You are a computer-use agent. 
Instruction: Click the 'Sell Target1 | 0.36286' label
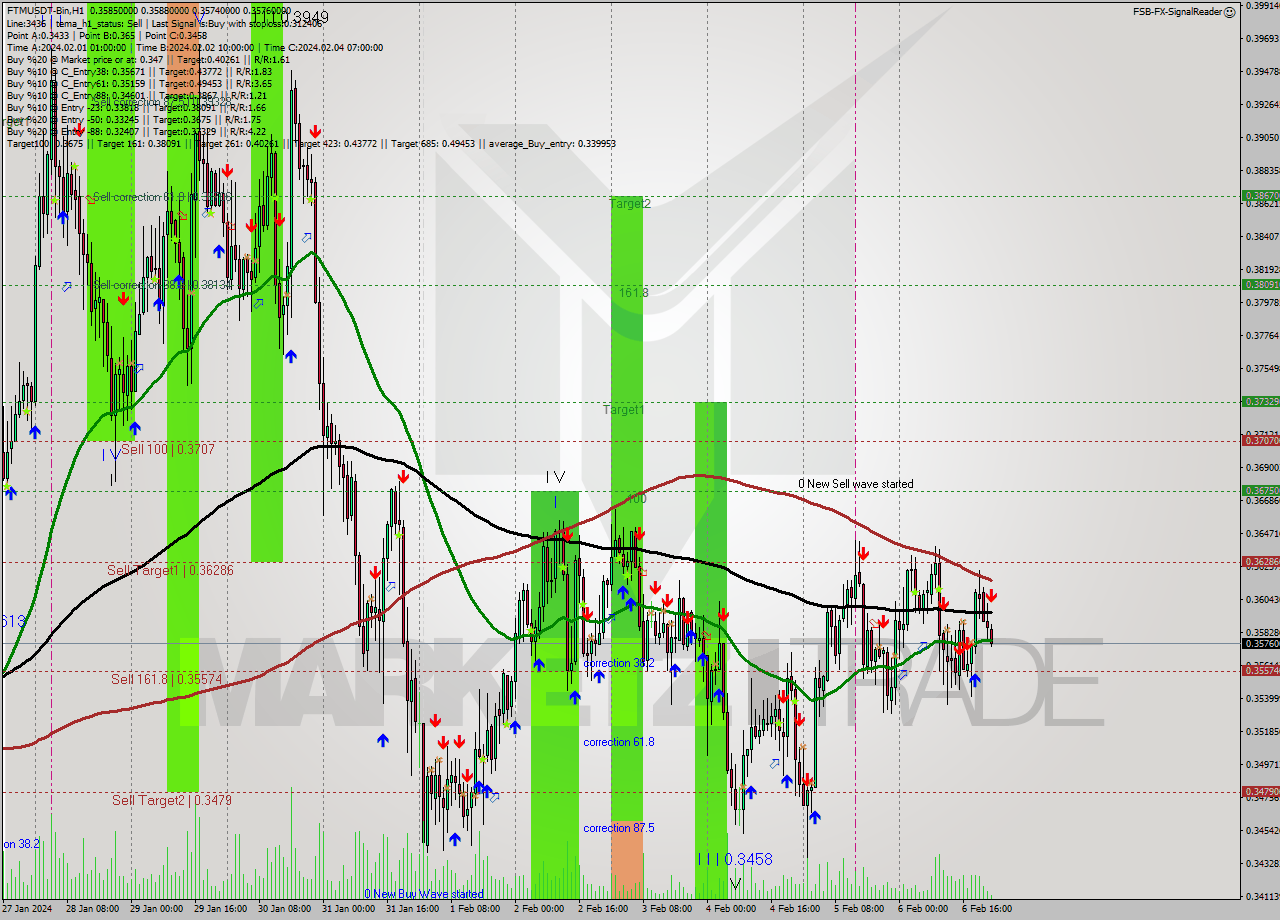click(170, 570)
